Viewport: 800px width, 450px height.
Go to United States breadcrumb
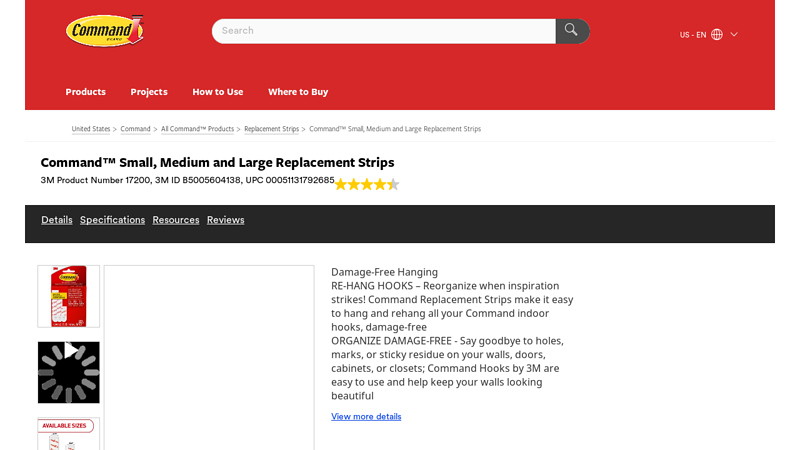pos(91,129)
